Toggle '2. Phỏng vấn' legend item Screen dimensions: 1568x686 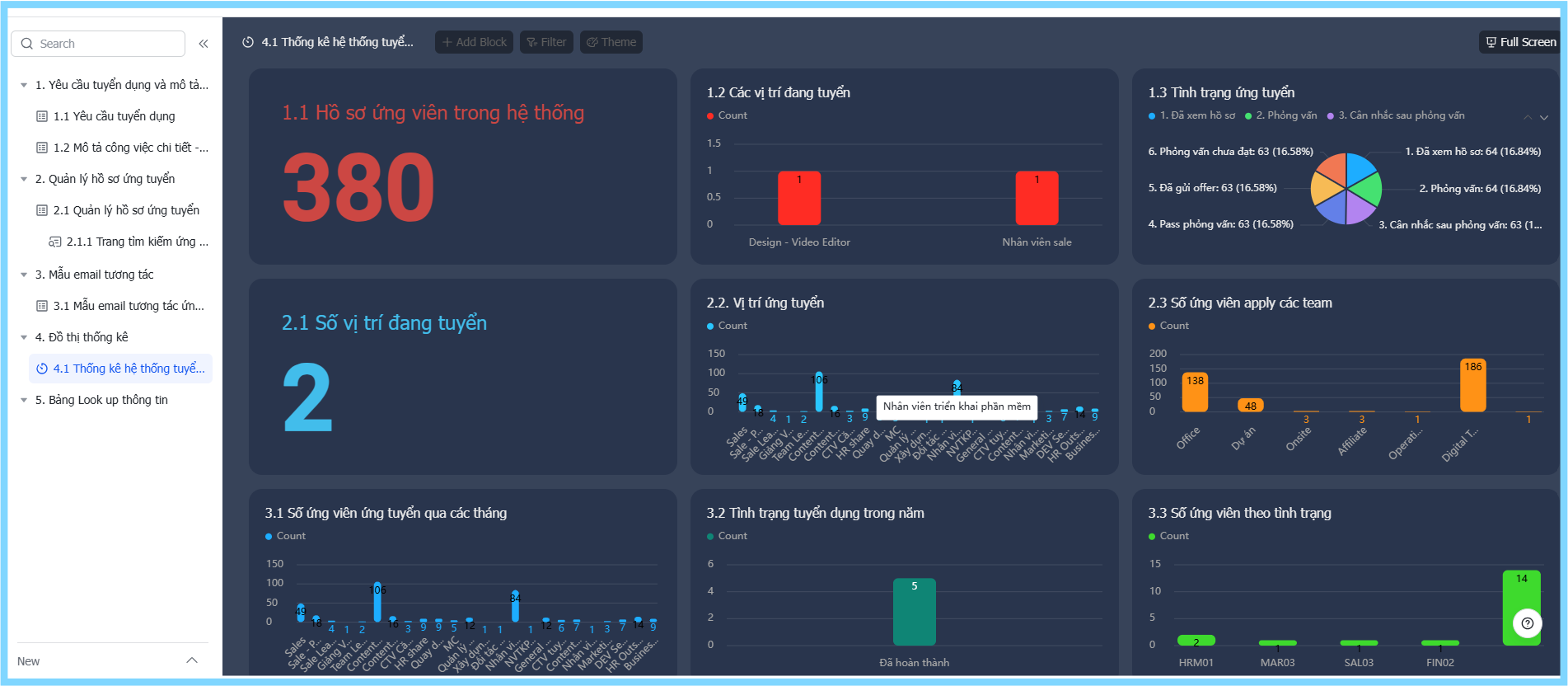(x=1281, y=115)
